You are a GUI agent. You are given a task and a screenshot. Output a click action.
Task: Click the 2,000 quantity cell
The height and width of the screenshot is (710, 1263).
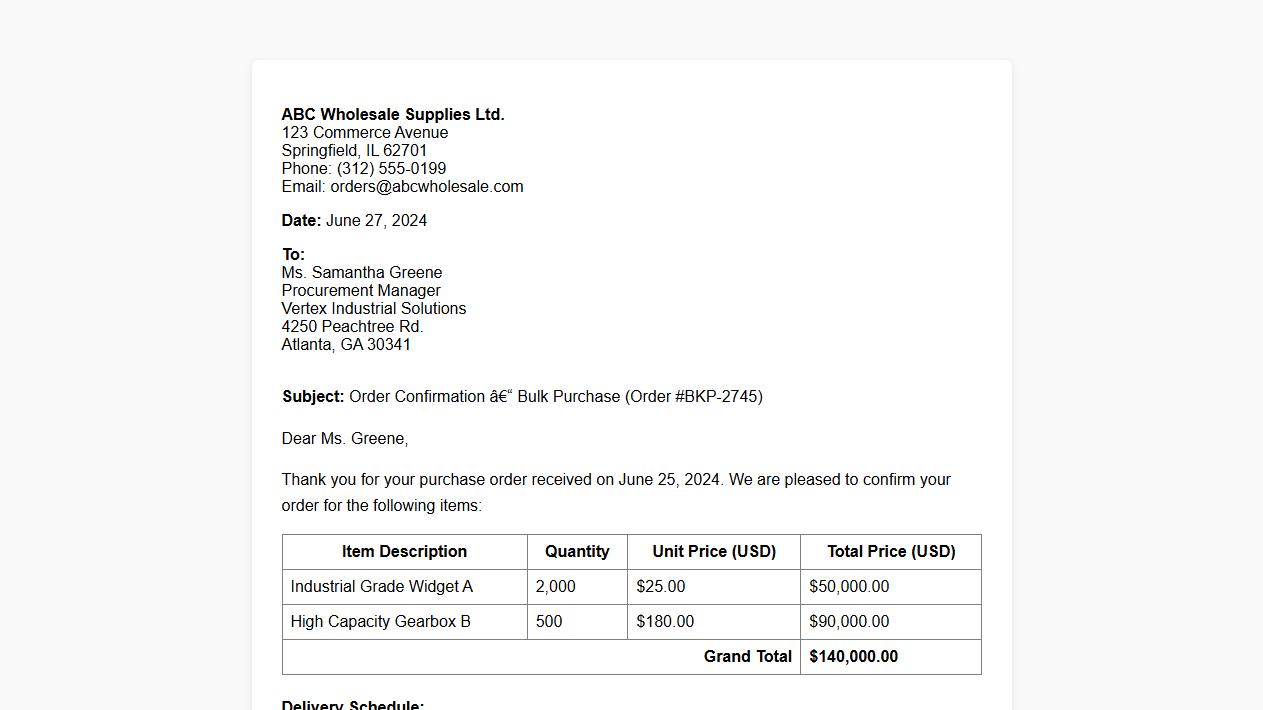pos(556,587)
